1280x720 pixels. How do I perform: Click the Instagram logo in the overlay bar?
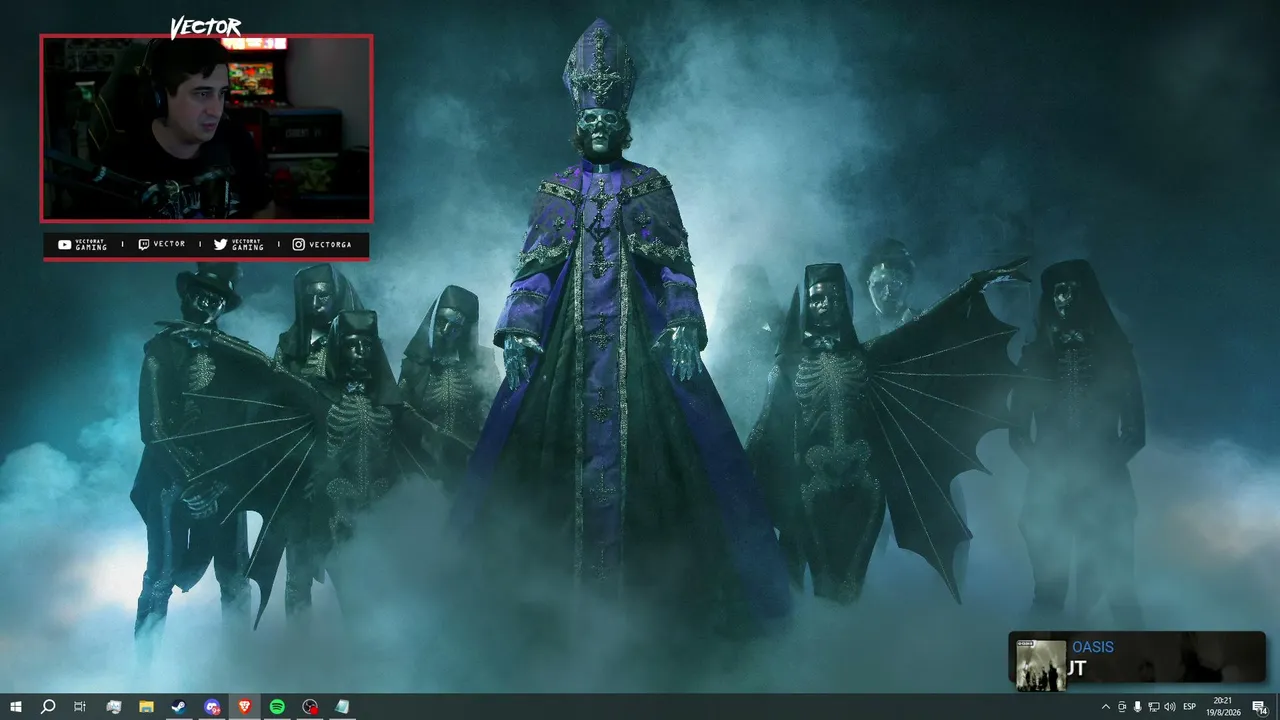pos(298,244)
